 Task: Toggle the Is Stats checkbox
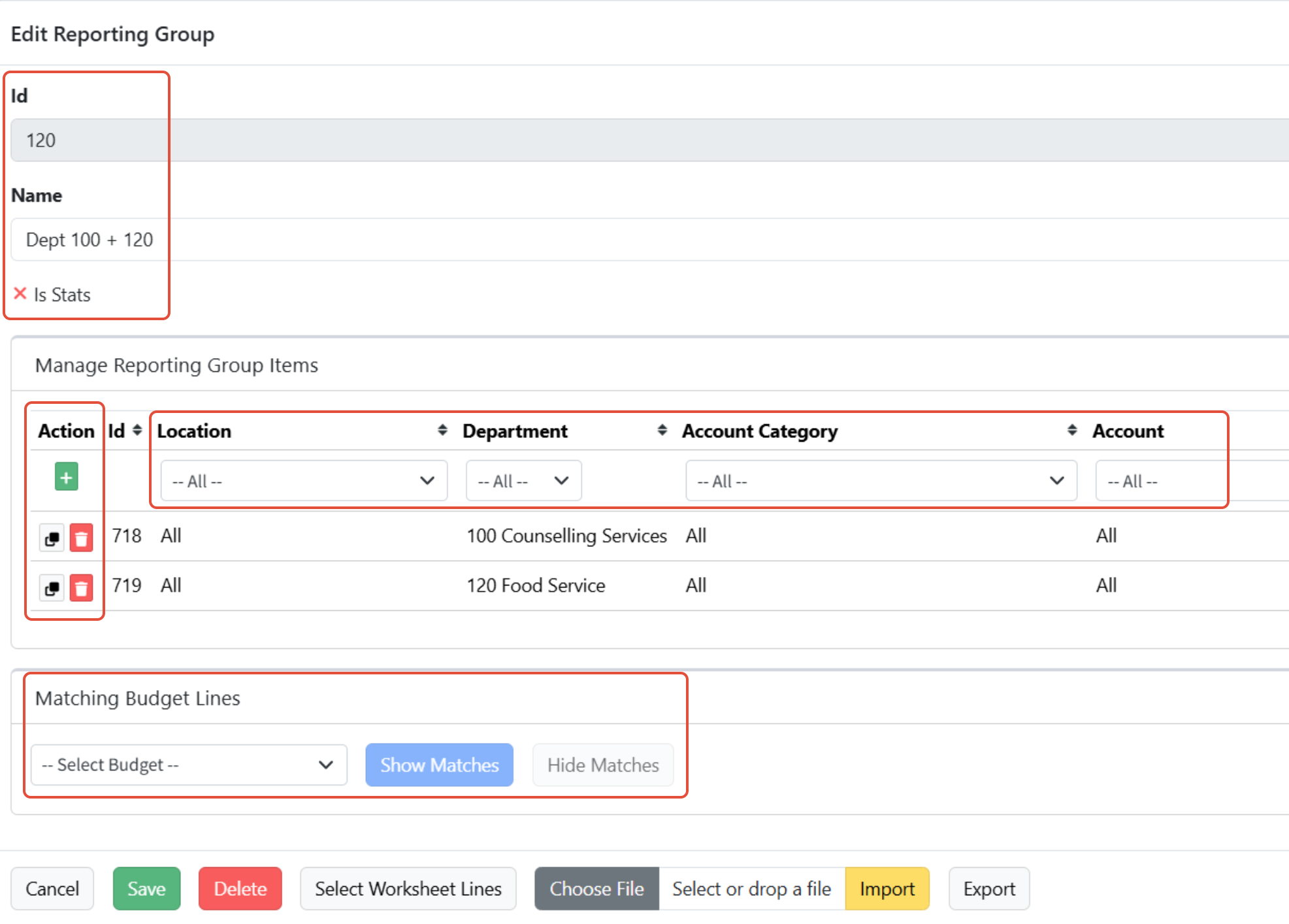coord(20,294)
